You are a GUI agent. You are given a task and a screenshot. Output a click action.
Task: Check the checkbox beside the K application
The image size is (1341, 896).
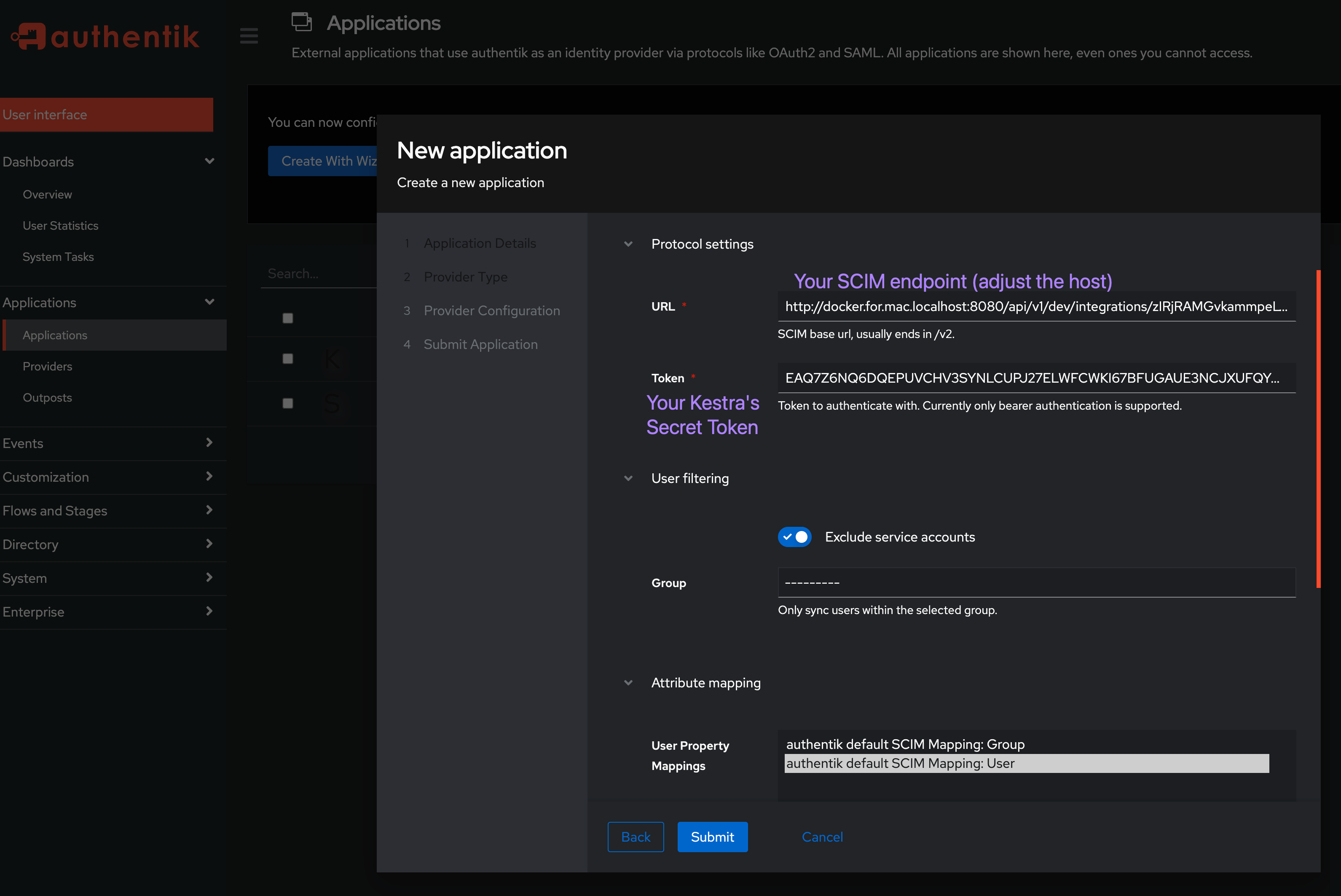287,359
